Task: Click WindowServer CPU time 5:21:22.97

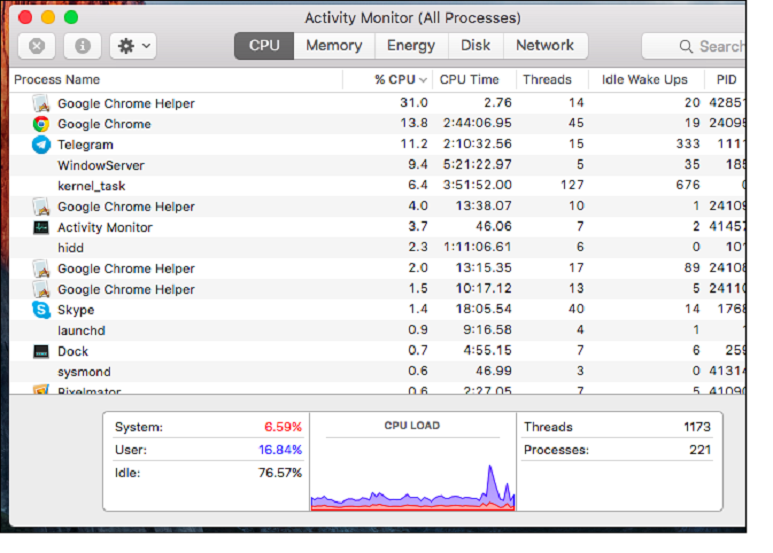Action: click(477, 165)
